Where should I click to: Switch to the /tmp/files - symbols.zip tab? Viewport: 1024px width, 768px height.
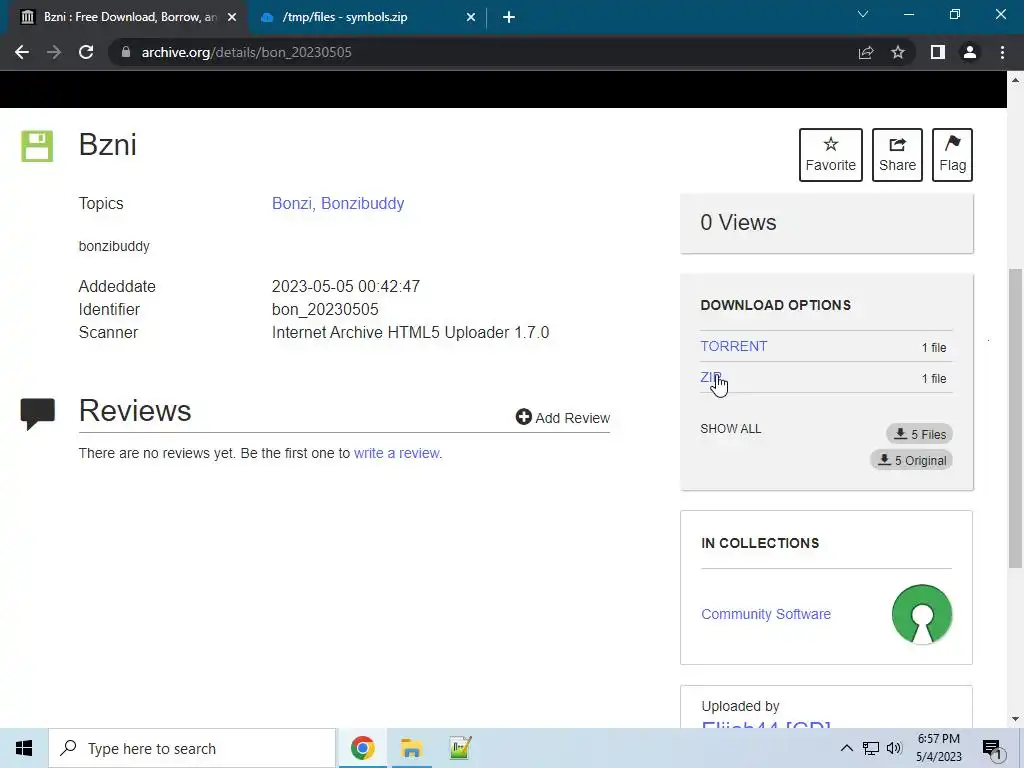[368, 18]
